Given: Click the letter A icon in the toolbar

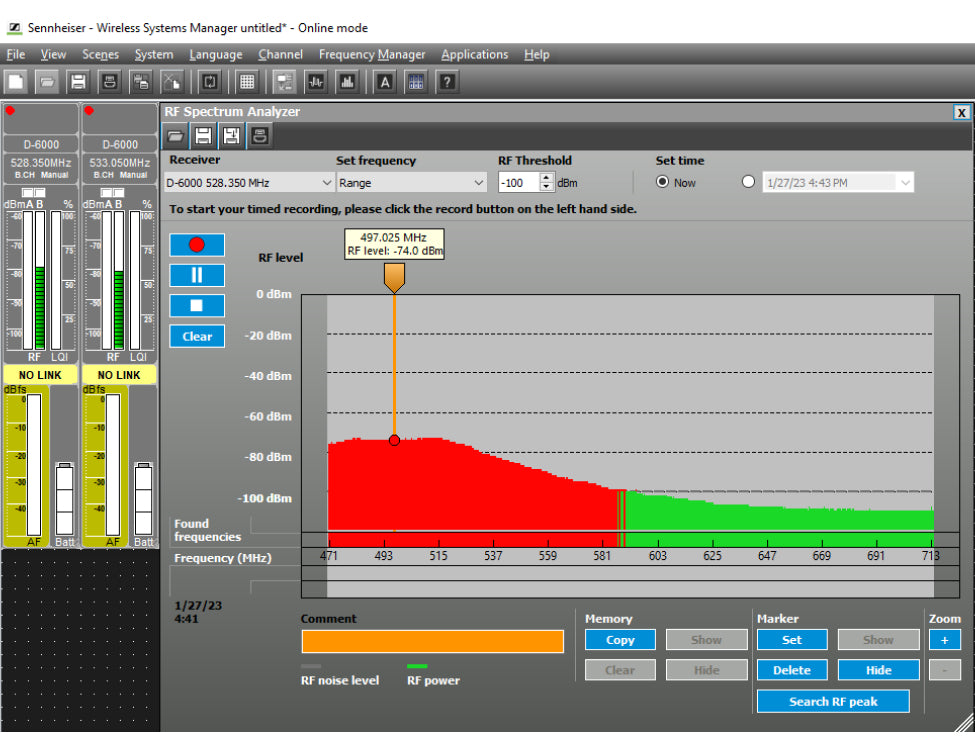Looking at the screenshot, I should tap(385, 82).
